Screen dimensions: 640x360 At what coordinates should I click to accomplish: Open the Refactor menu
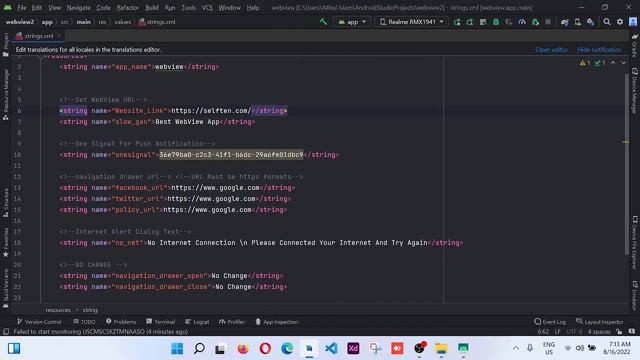(127, 8)
